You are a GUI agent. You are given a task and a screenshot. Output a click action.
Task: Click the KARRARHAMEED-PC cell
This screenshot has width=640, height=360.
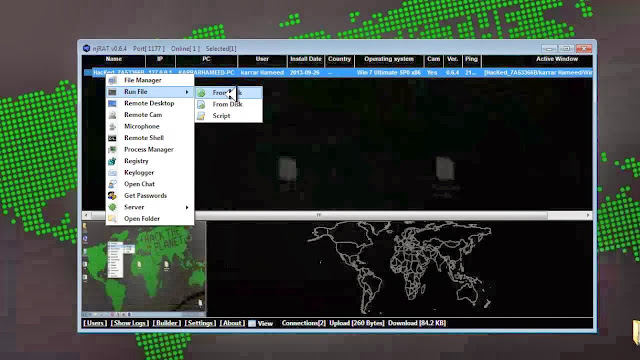(x=207, y=73)
